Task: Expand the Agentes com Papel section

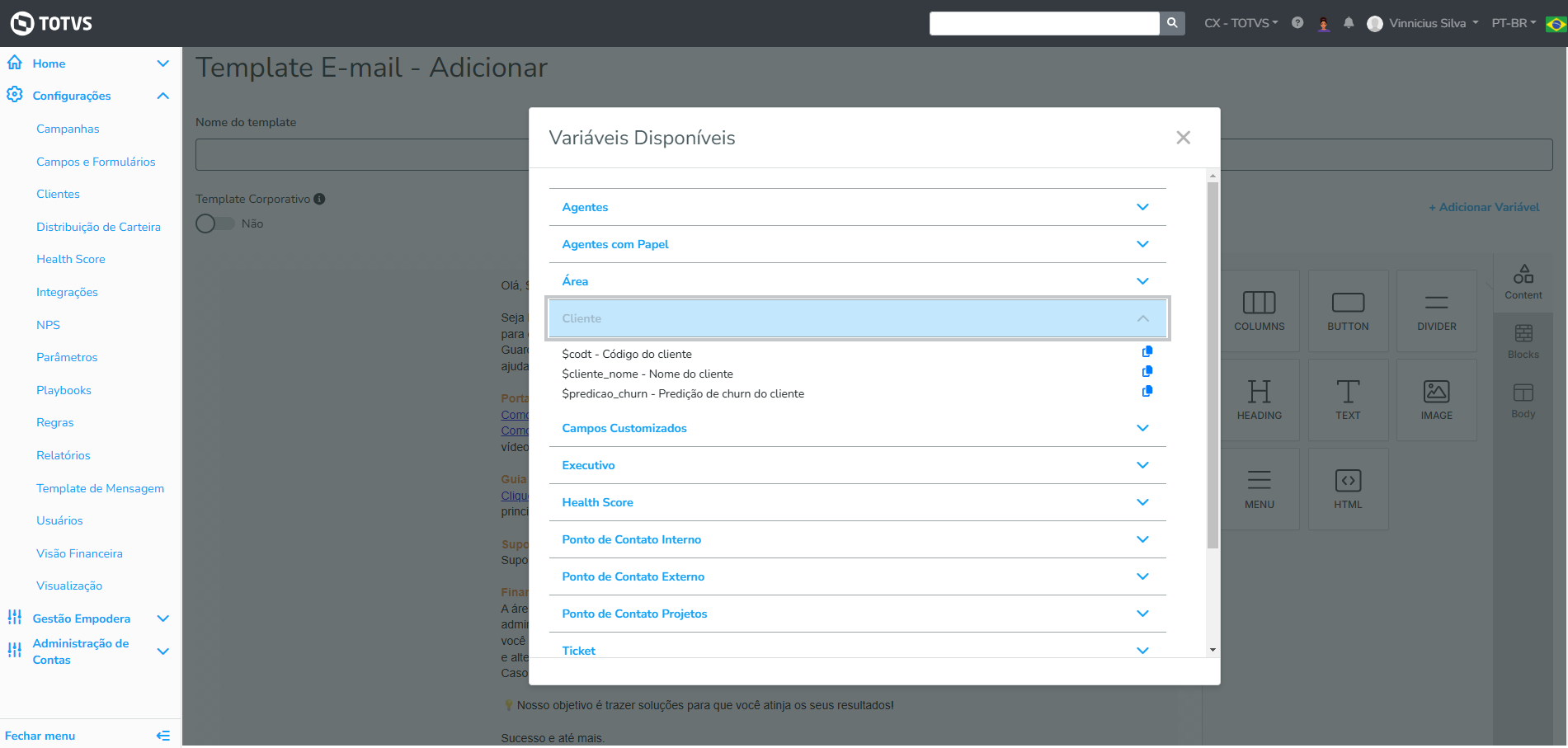Action: point(858,244)
